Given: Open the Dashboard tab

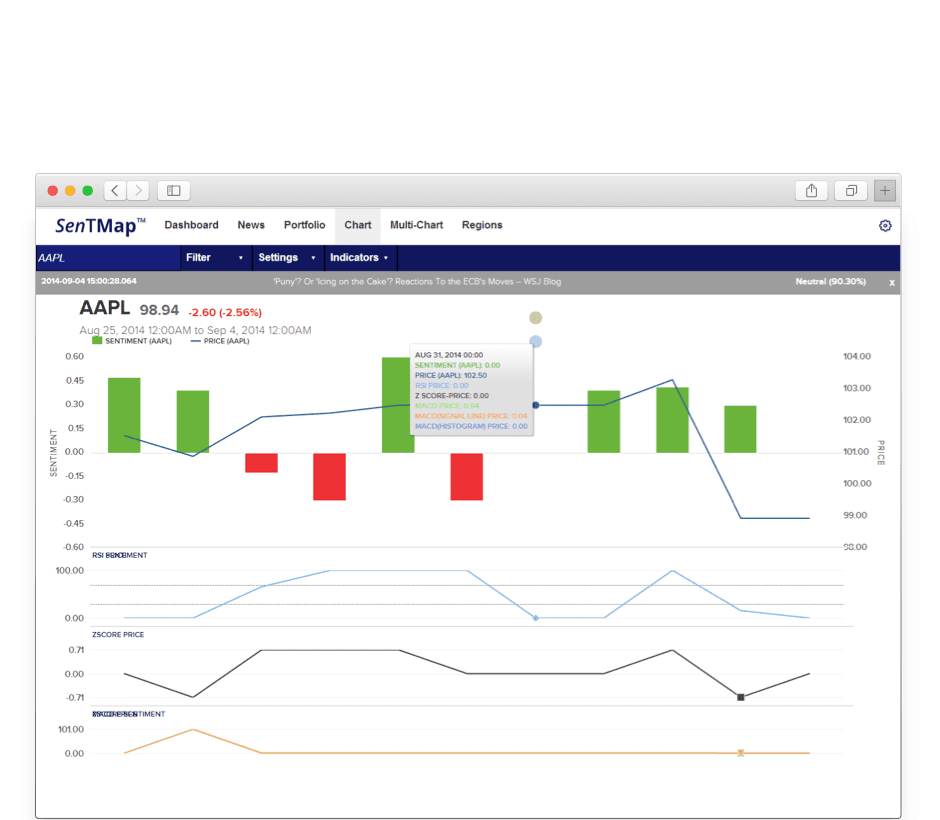Looking at the screenshot, I should pos(191,225).
